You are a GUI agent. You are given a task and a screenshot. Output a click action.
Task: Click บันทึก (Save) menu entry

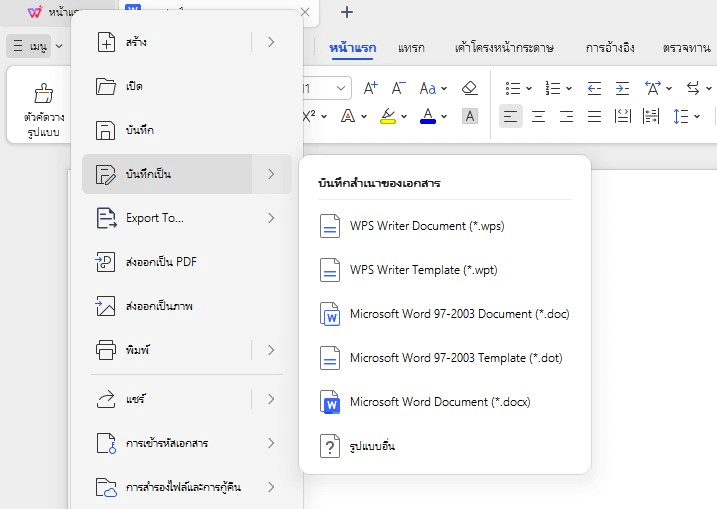coord(187,130)
